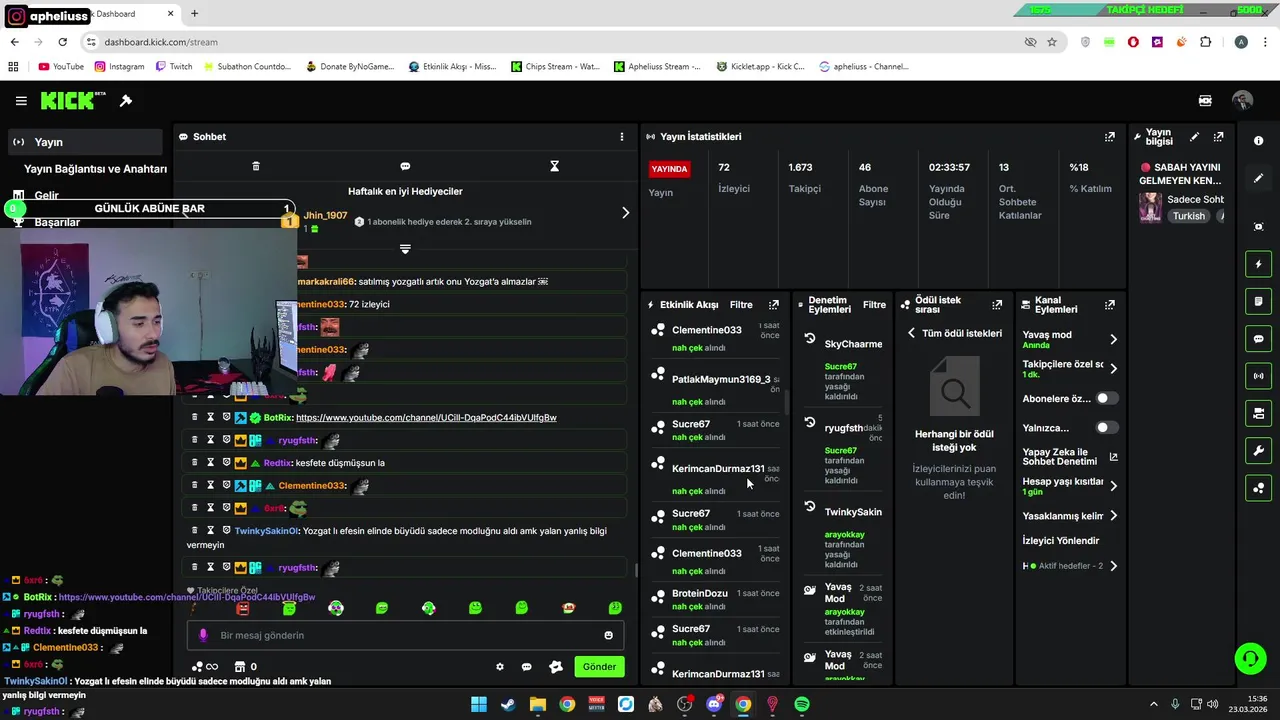Open Windows Start menu
1280x720 pixels.
(479, 704)
